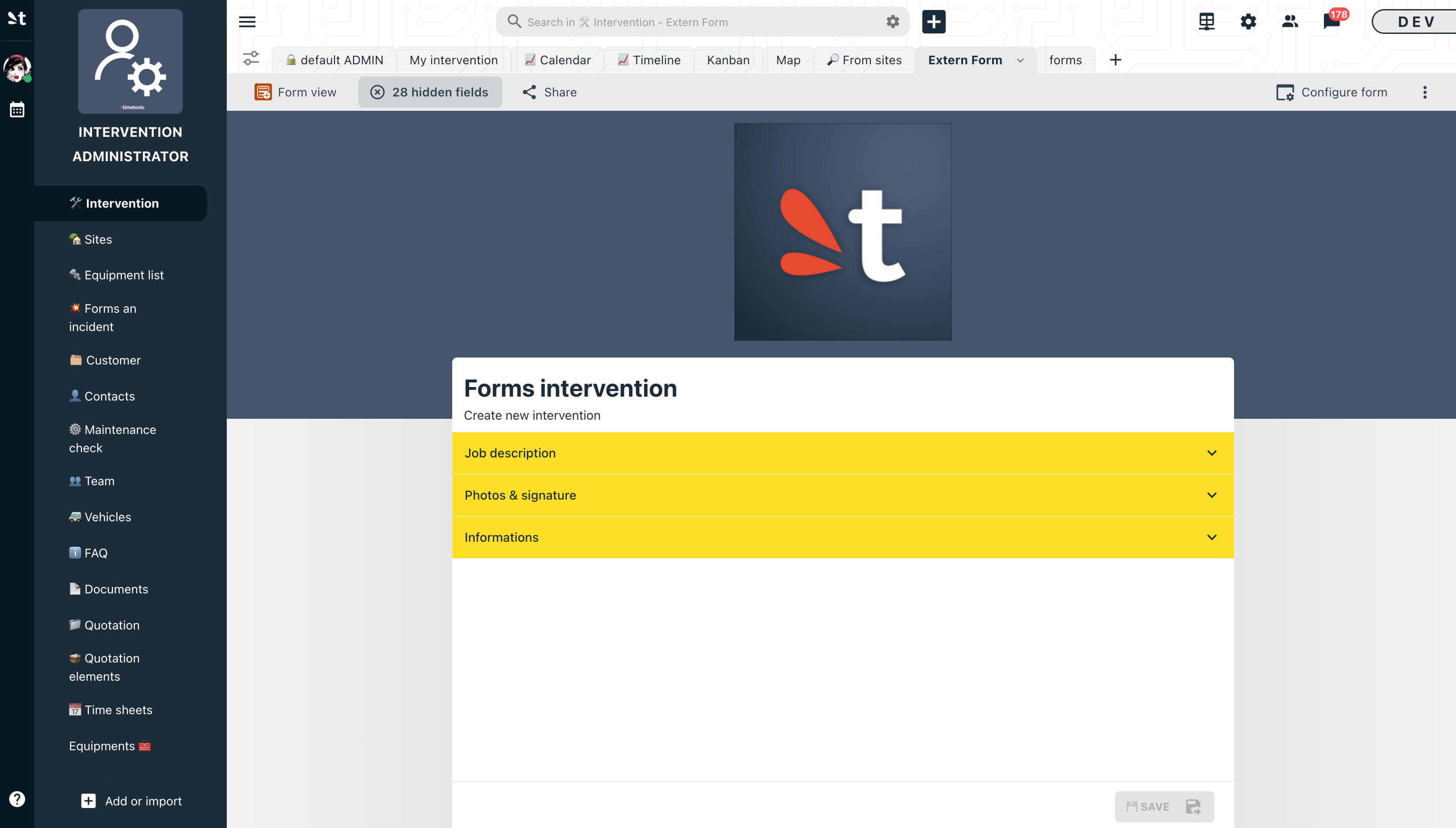Open the Form view panel
Screen dimensions: 1456x828
click(296, 92)
